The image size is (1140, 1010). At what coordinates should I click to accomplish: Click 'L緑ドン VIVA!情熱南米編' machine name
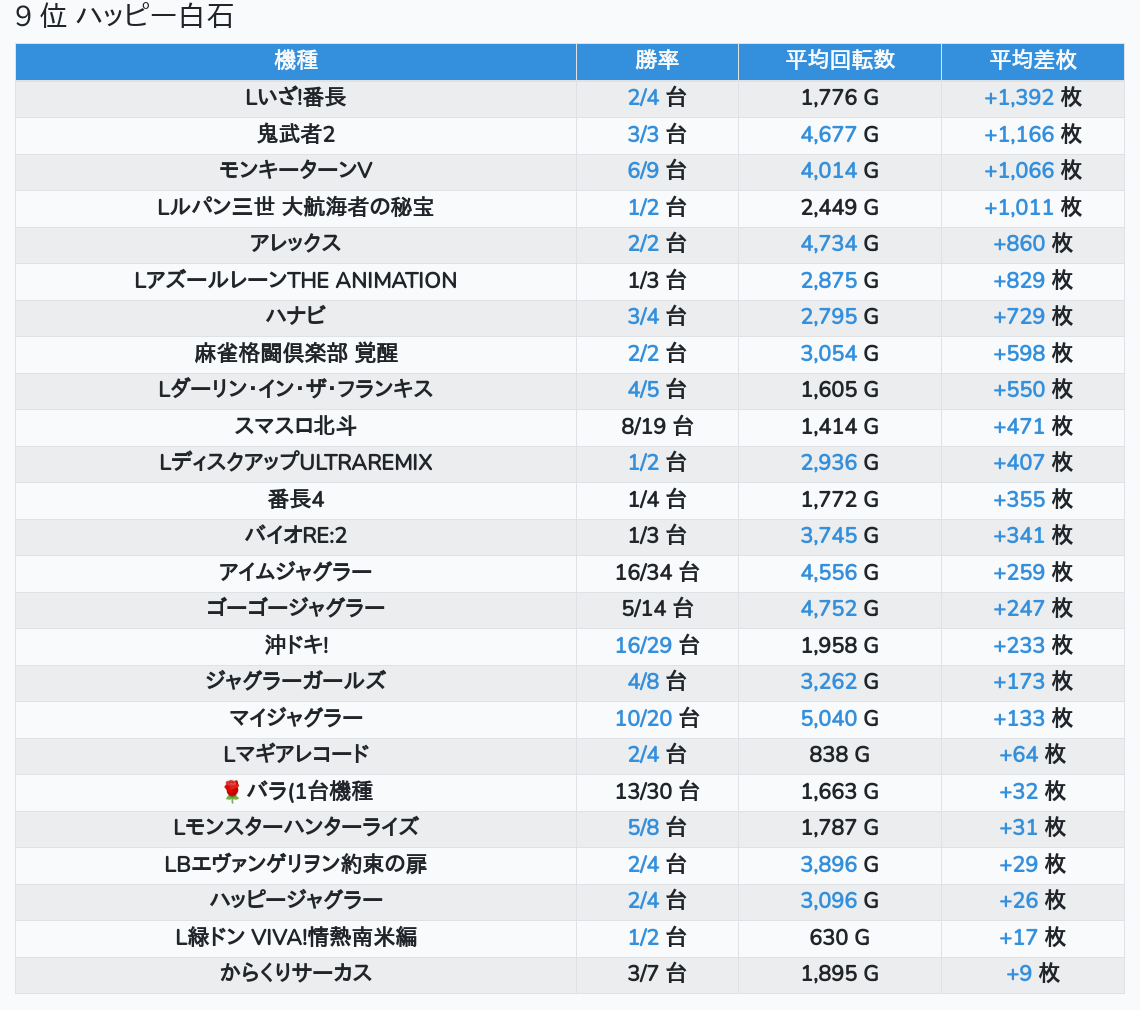[x=296, y=937]
